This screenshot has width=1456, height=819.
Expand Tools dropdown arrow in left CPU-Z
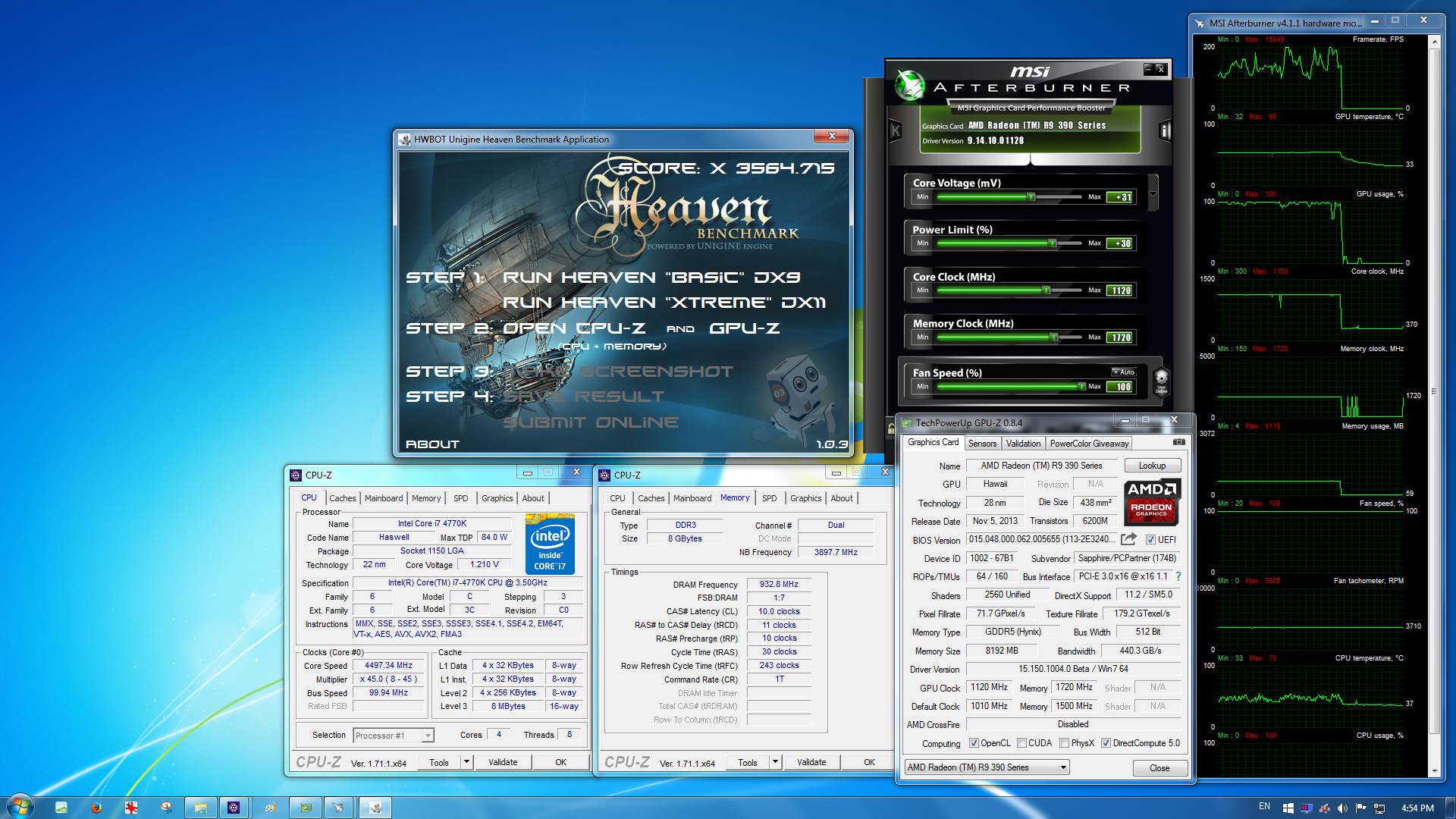(466, 762)
